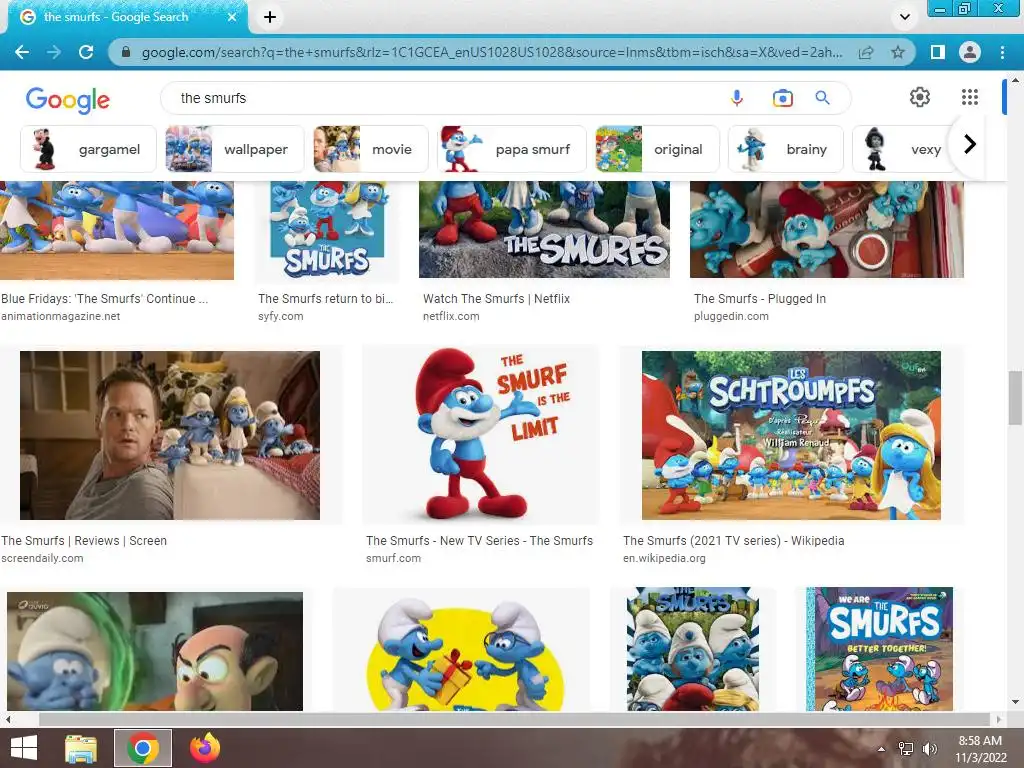Viewport: 1024px width, 768px height.
Task: Open the man with Smurfs movie image
Action: tap(170, 436)
